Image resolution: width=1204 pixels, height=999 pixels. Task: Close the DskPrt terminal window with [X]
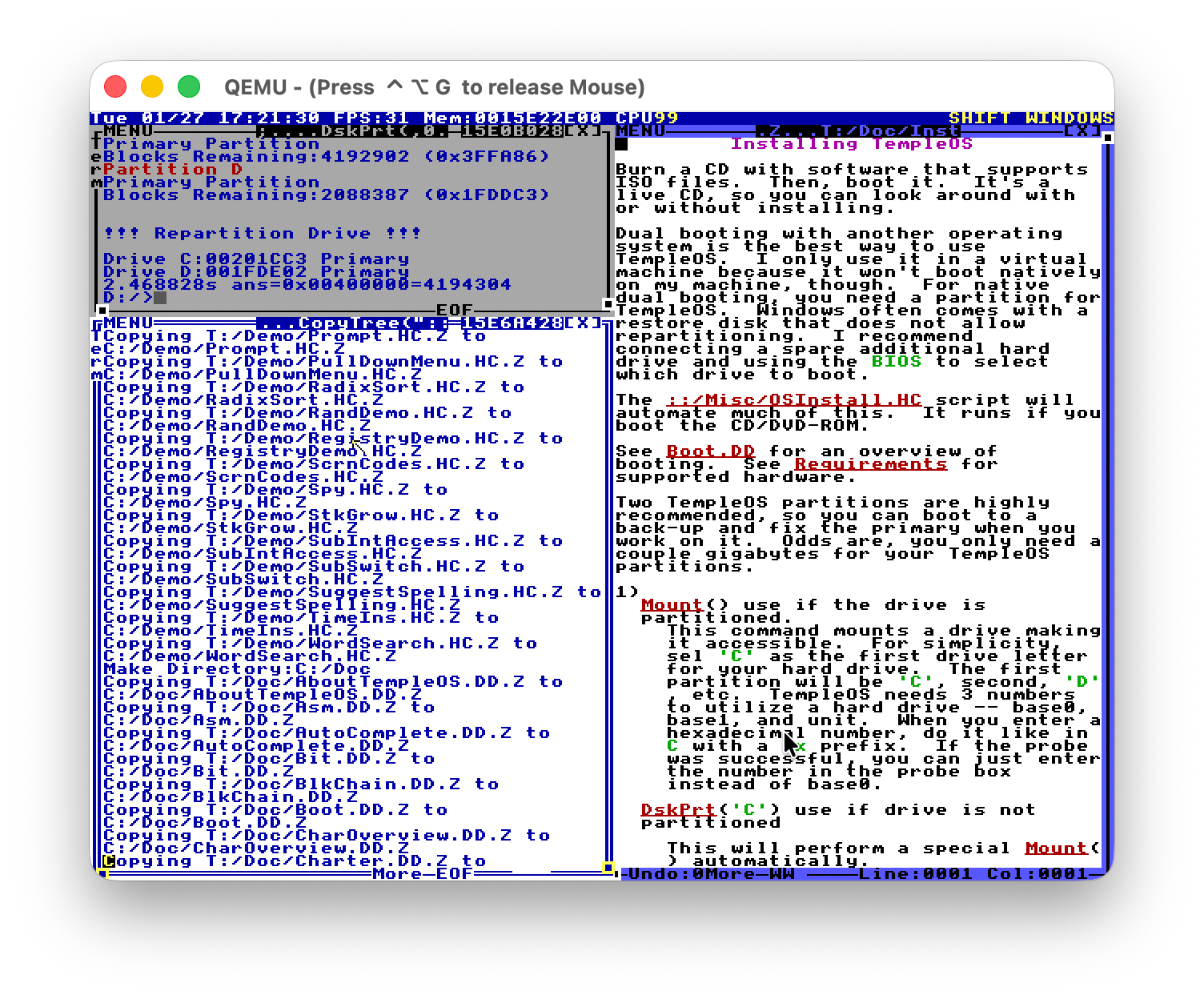click(583, 130)
